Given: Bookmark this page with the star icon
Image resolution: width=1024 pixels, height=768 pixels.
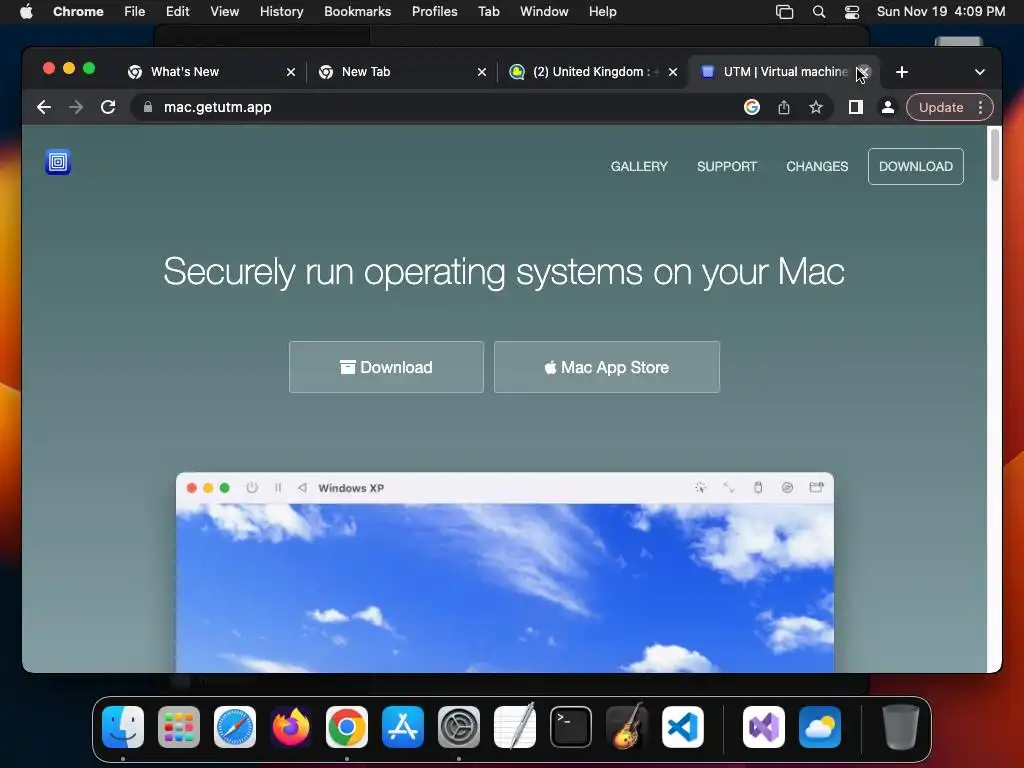Looking at the screenshot, I should tap(816, 107).
